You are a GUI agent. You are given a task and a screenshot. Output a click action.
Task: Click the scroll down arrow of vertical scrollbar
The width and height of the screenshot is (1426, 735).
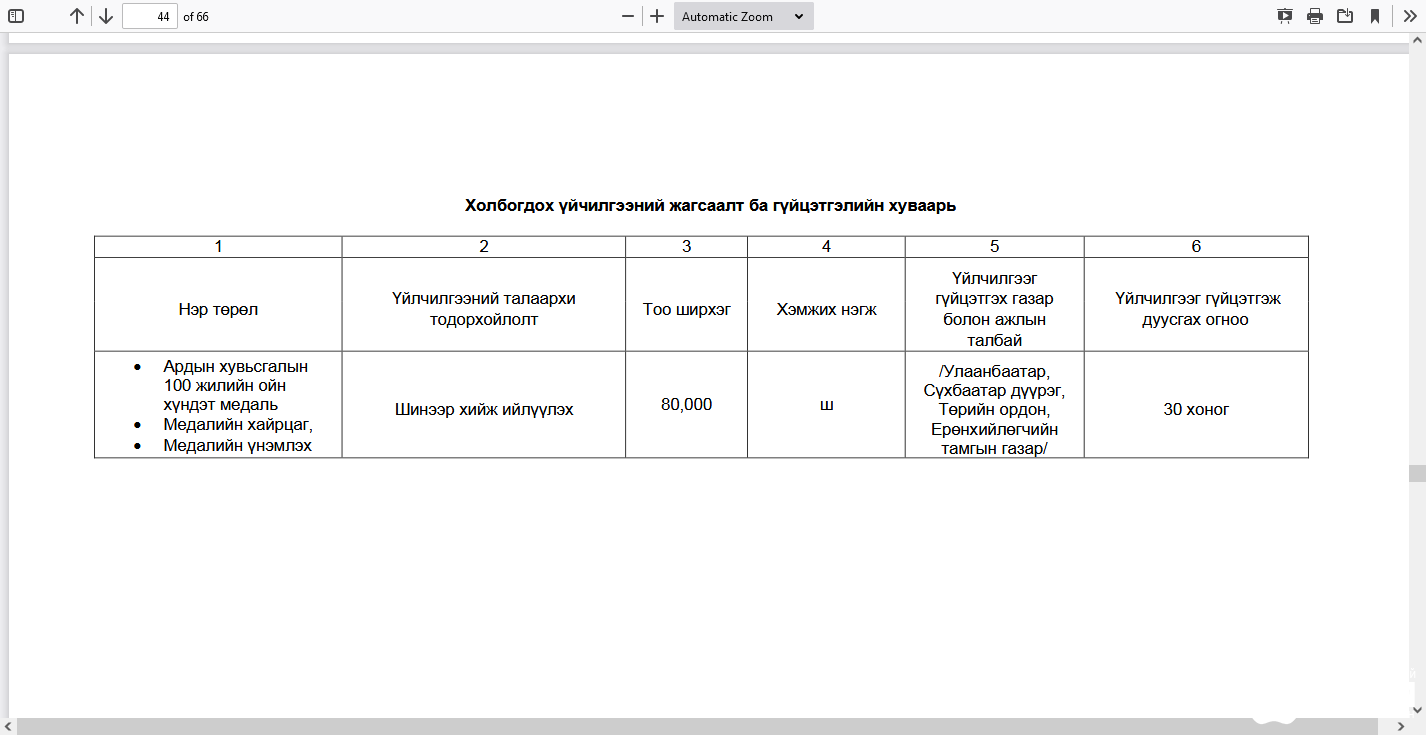pos(1417,709)
